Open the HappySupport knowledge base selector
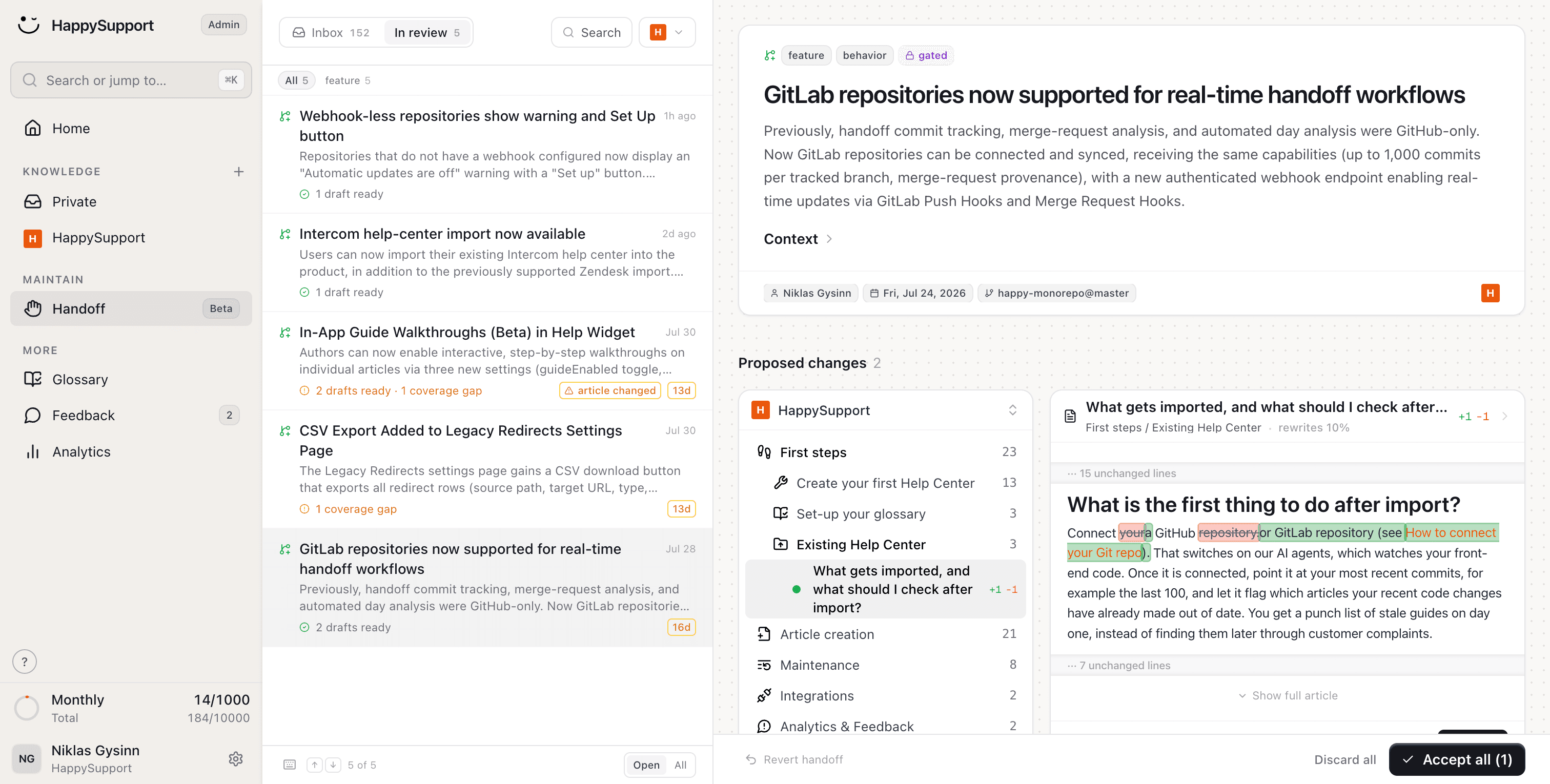Image resolution: width=1550 pixels, height=784 pixels. pos(885,410)
